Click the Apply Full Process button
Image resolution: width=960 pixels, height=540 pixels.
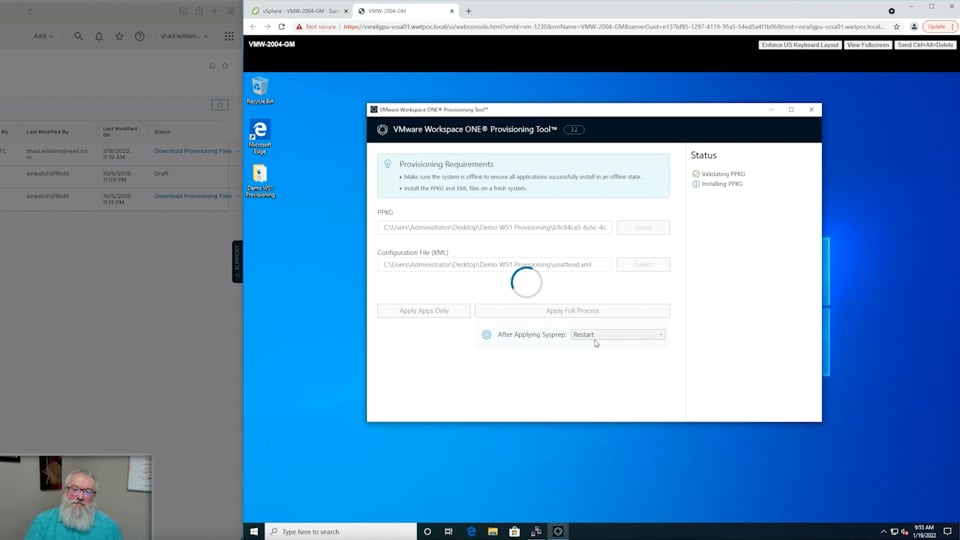click(x=572, y=310)
